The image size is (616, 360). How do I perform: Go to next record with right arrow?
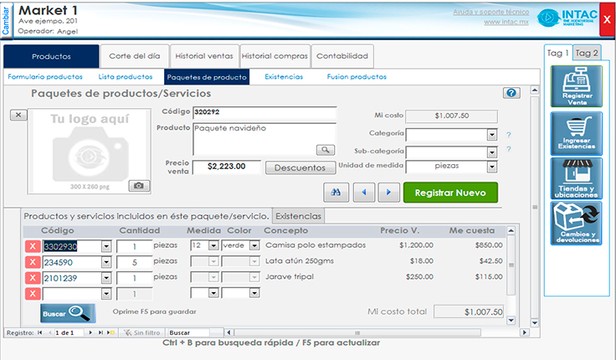point(389,193)
